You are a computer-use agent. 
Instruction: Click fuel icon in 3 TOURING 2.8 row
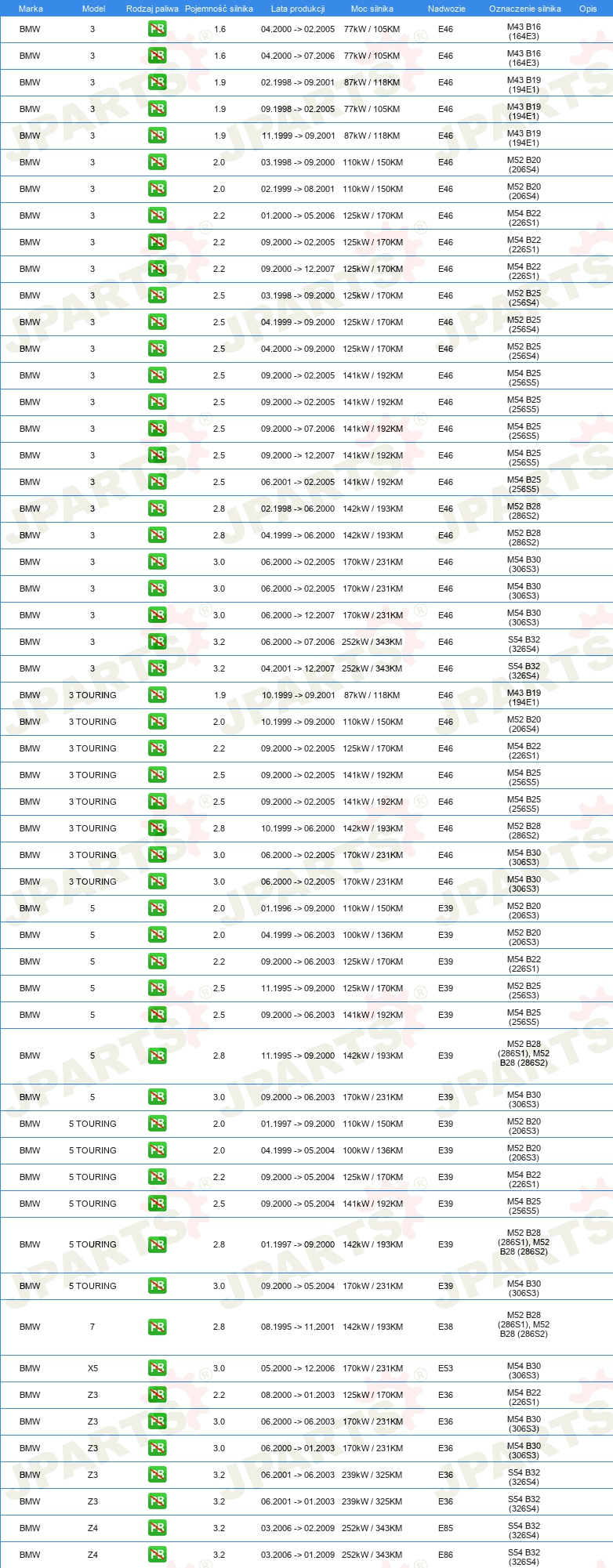[157, 828]
